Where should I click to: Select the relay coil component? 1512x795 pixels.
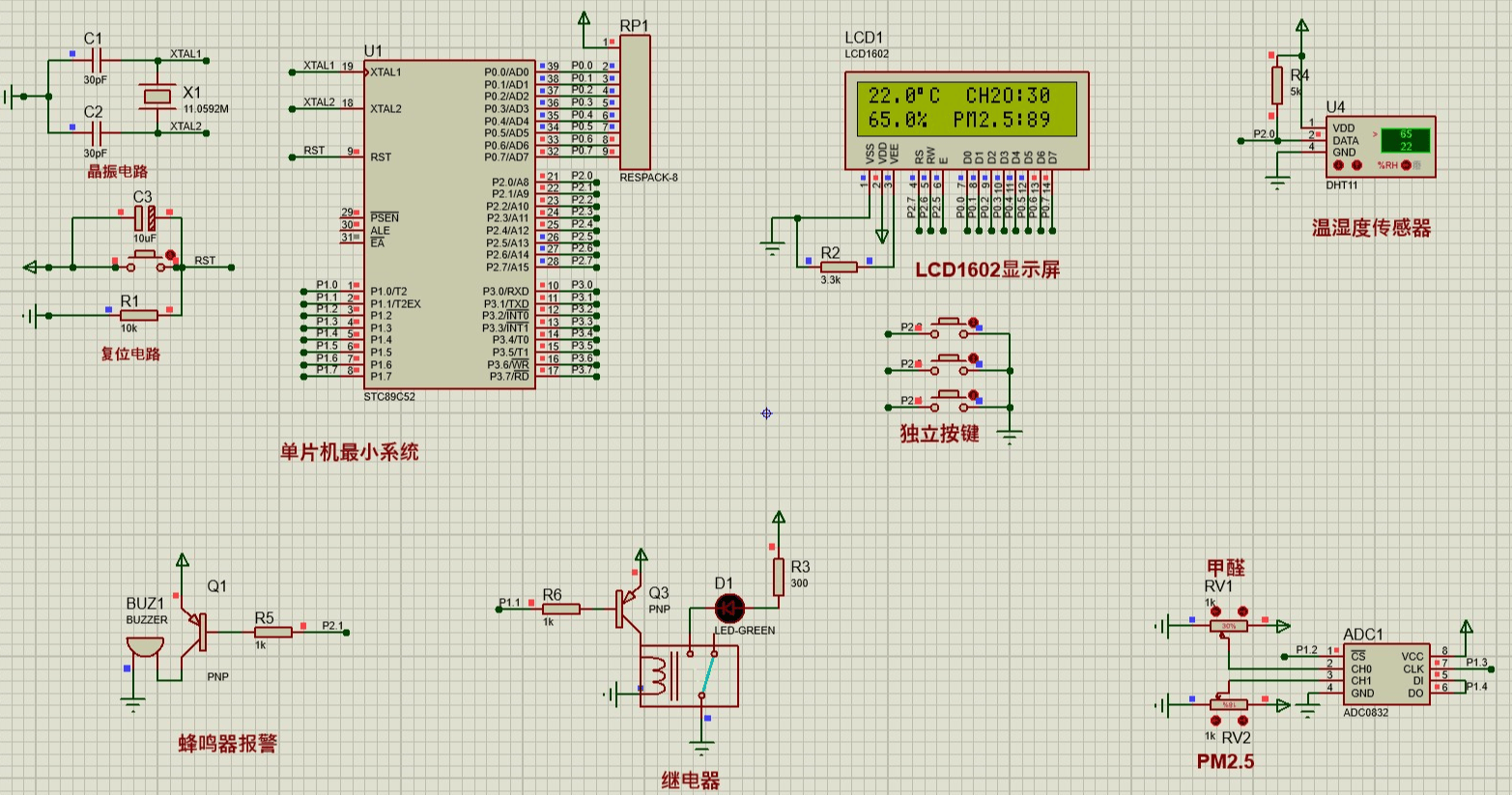(x=657, y=676)
